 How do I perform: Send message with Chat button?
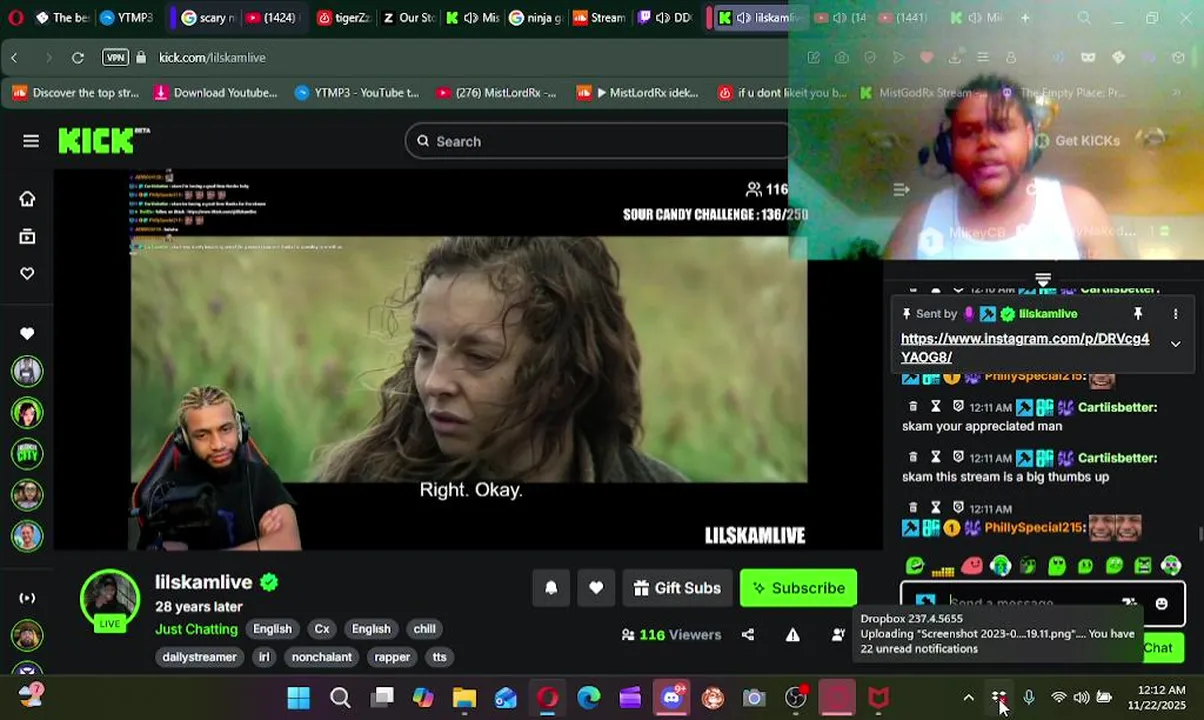click(1158, 648)
